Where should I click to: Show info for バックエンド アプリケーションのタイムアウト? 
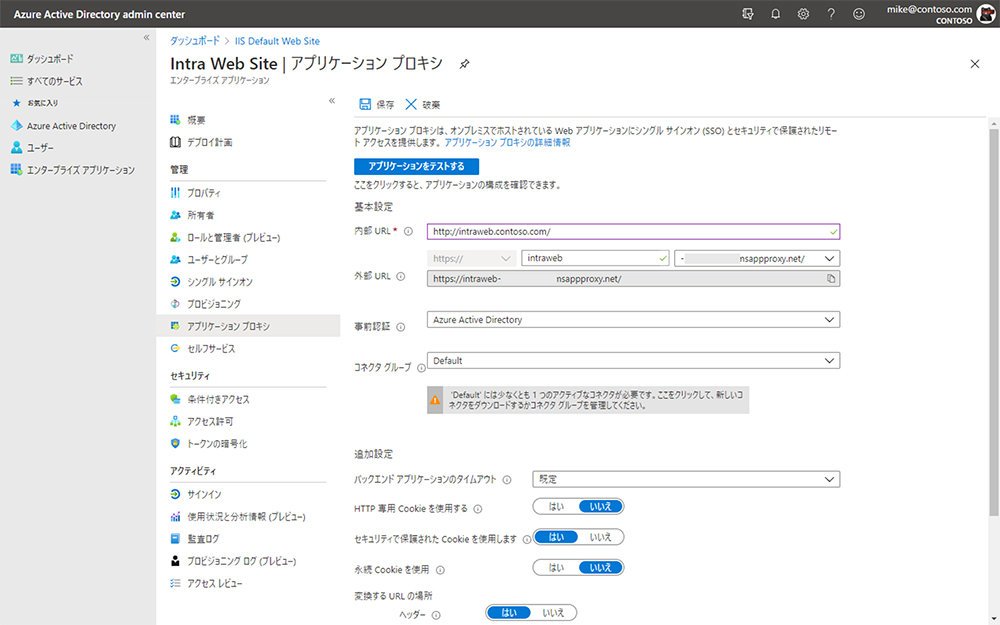507,480
